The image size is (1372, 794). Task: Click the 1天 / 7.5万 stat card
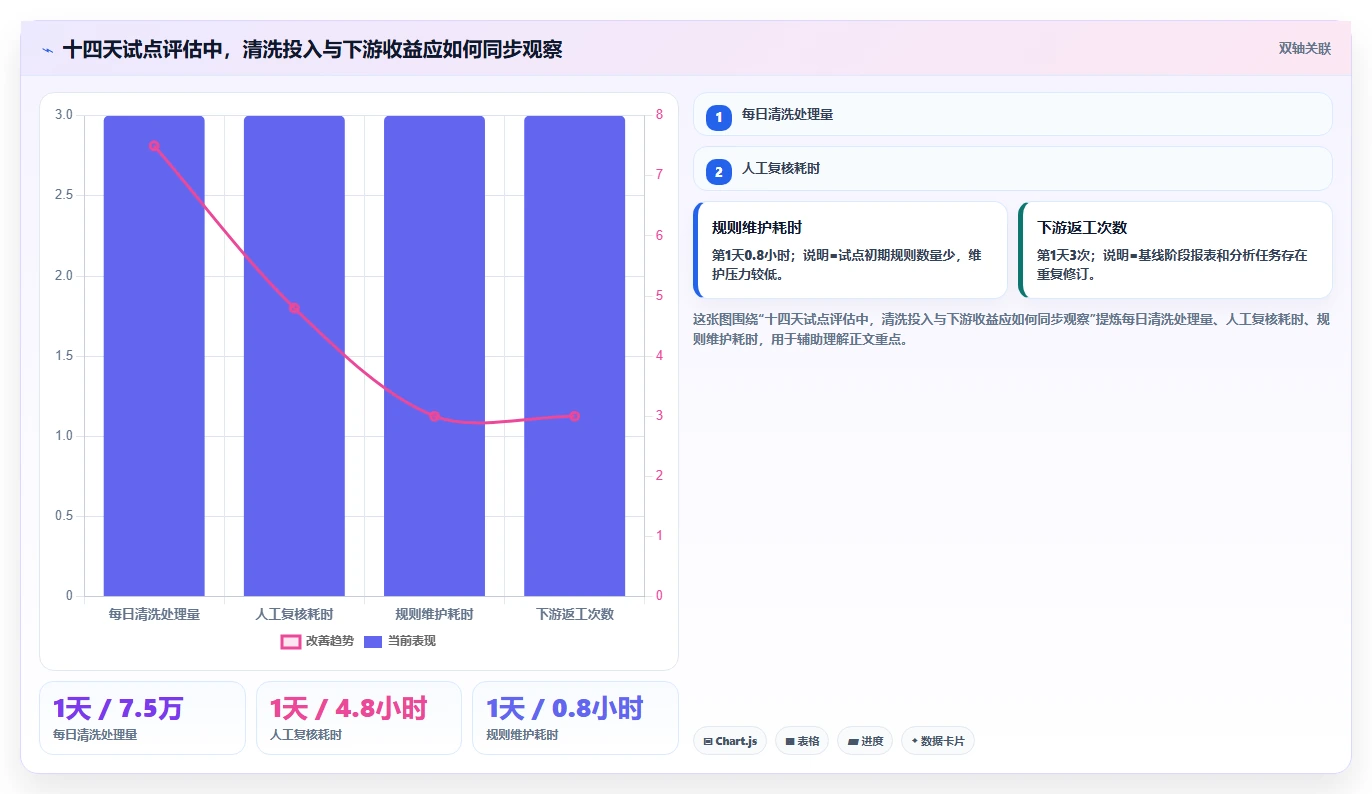click(142, 718)
